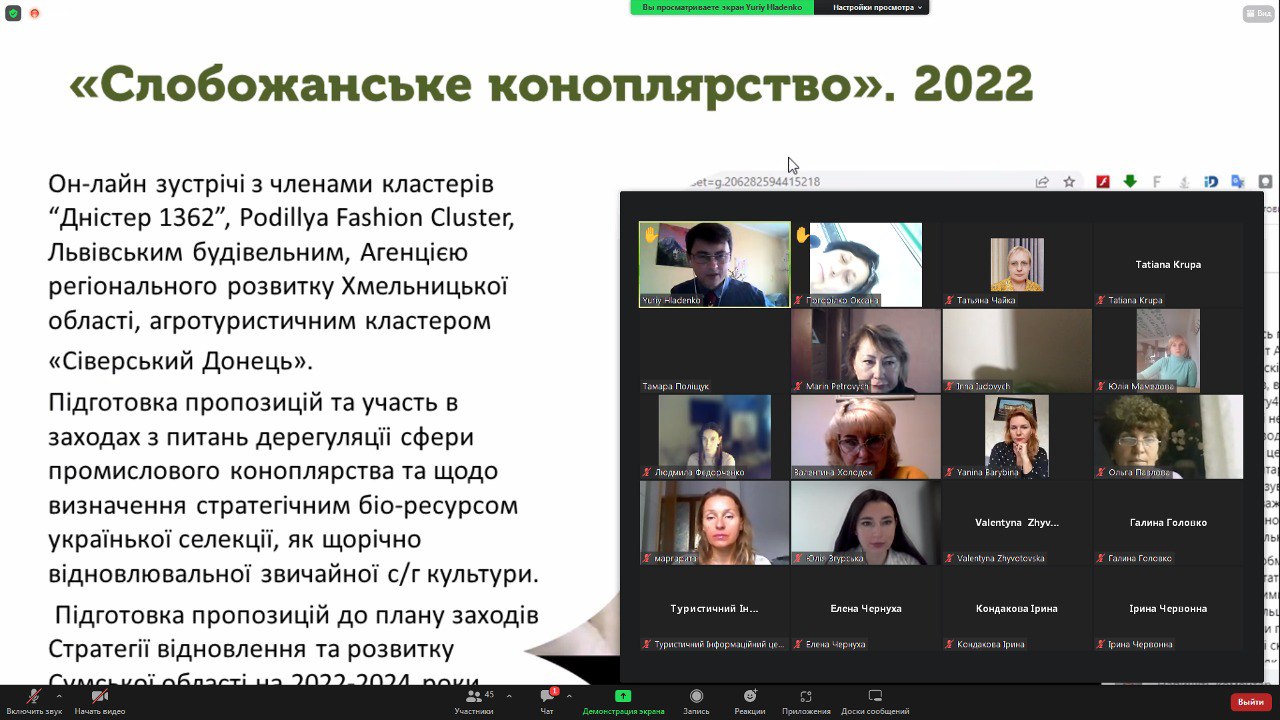Unmute microphone with Включить звук
1280x720 pixels.
click(x=33, y=697)
